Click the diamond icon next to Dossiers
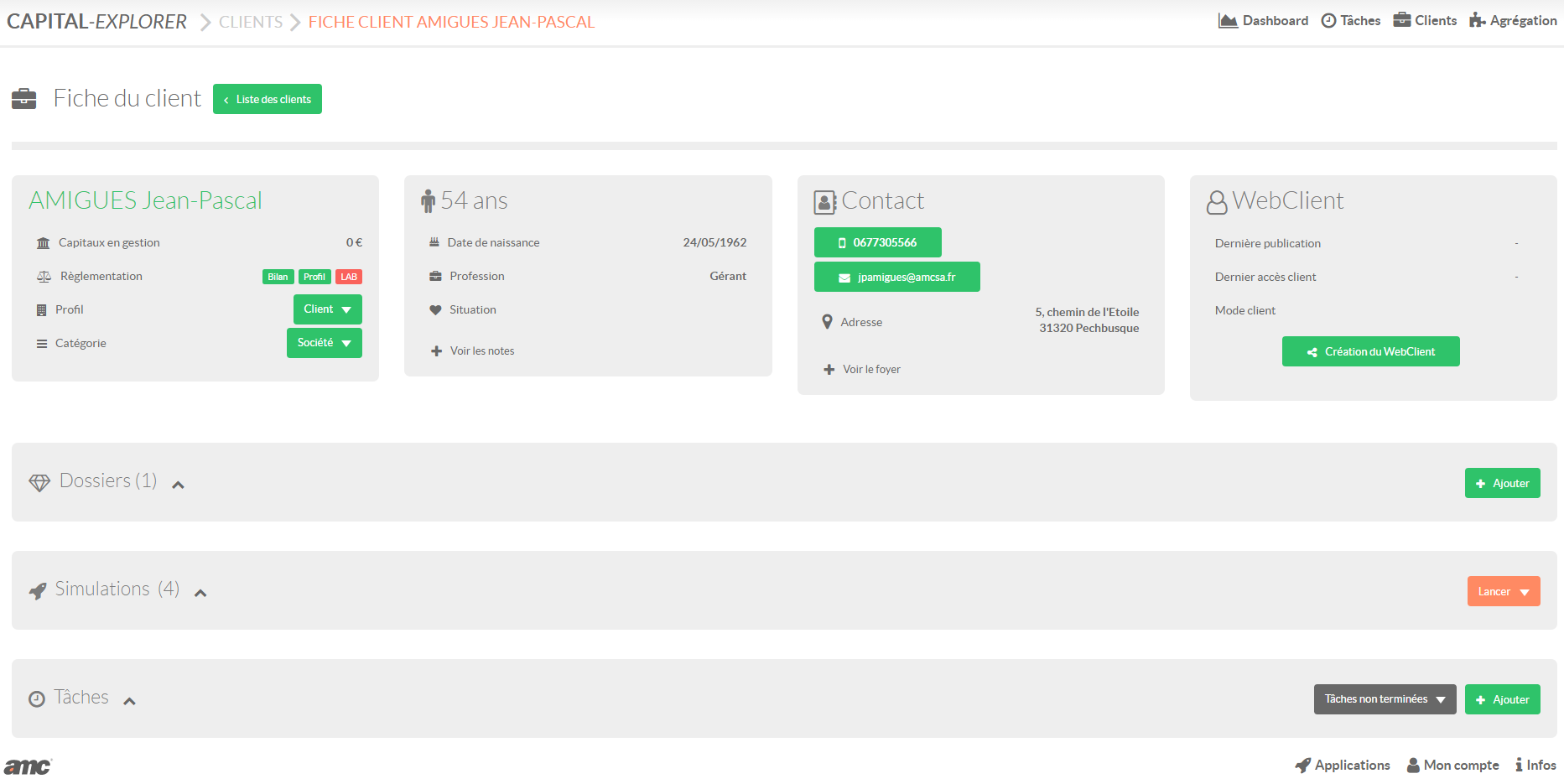 tap(39, 483)
